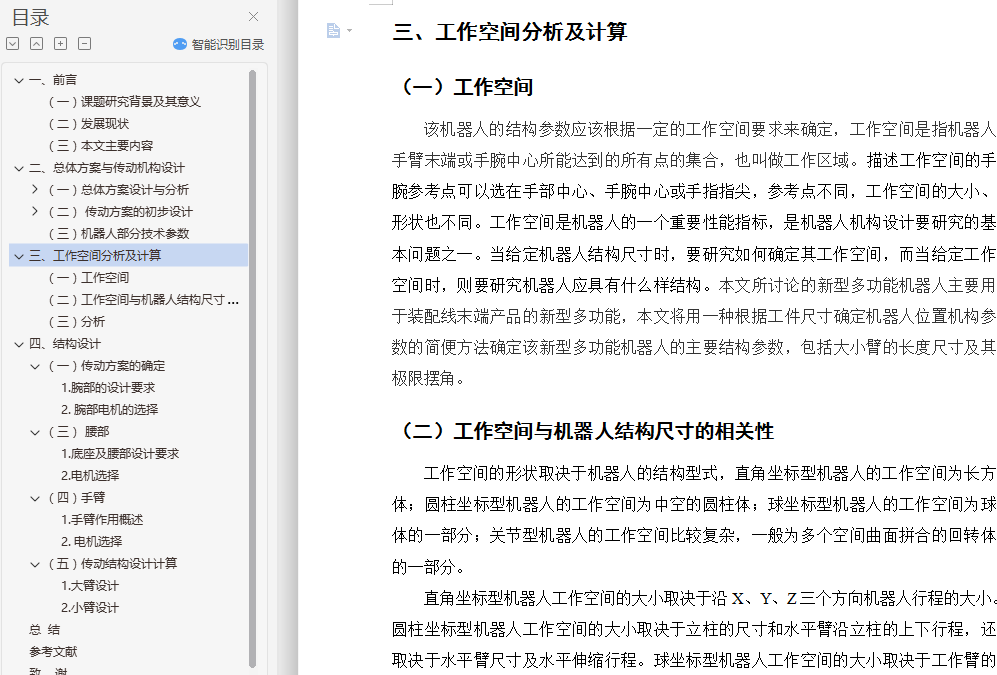Image resolution: width=997 pixels, height=675 pixels.
Task: Click the 智能识别目录 button
Action: pos(219,44)
